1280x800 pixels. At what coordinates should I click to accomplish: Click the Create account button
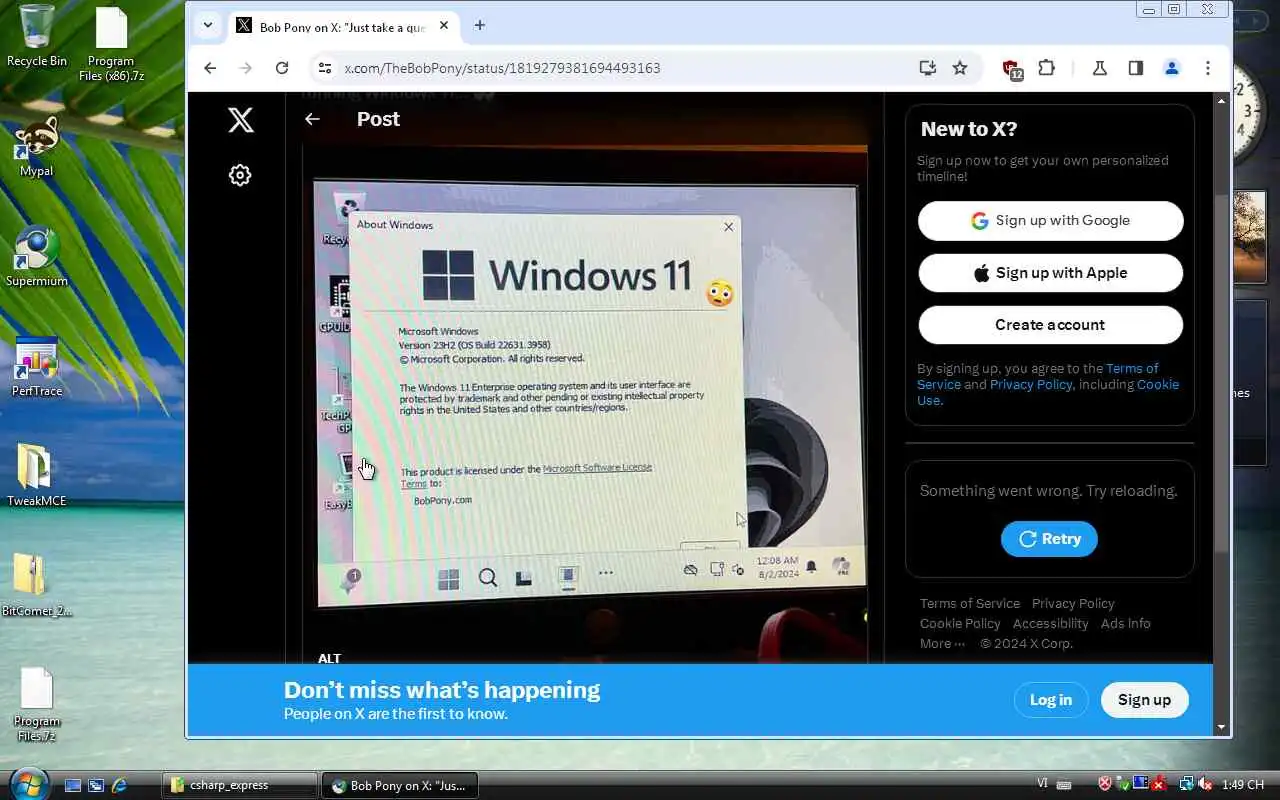click(1050, 325)
